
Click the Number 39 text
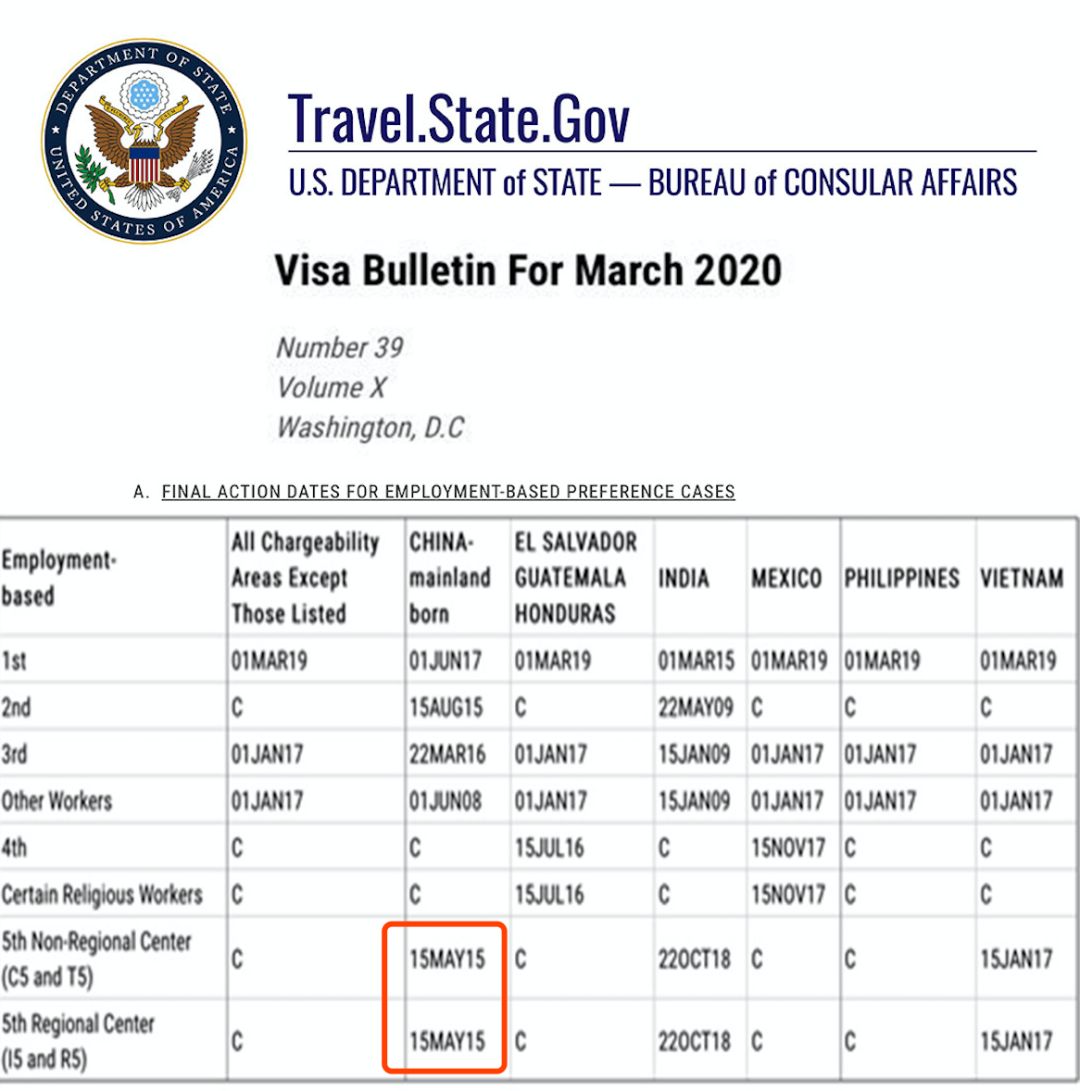coord(340,348)
